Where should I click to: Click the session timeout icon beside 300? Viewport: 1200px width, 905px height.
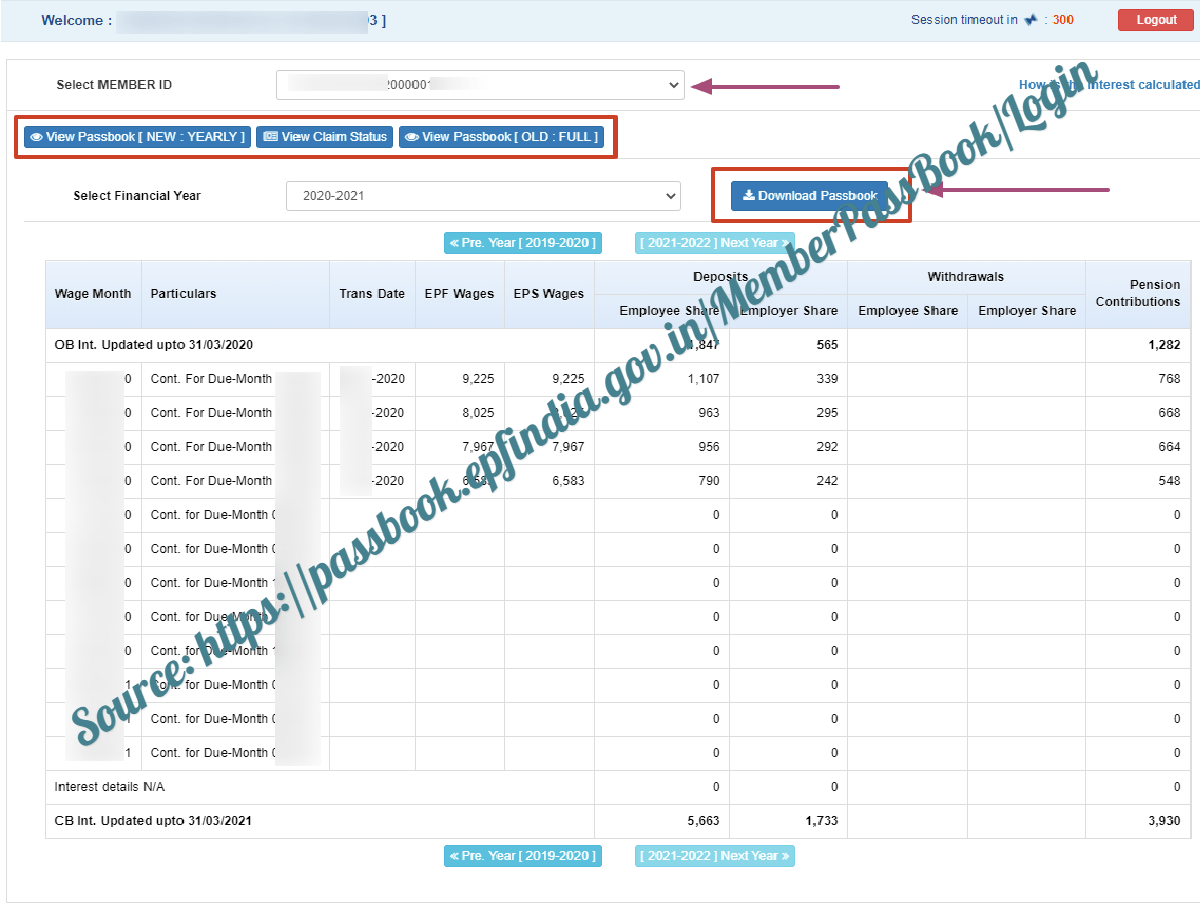tap(1031, 20)
